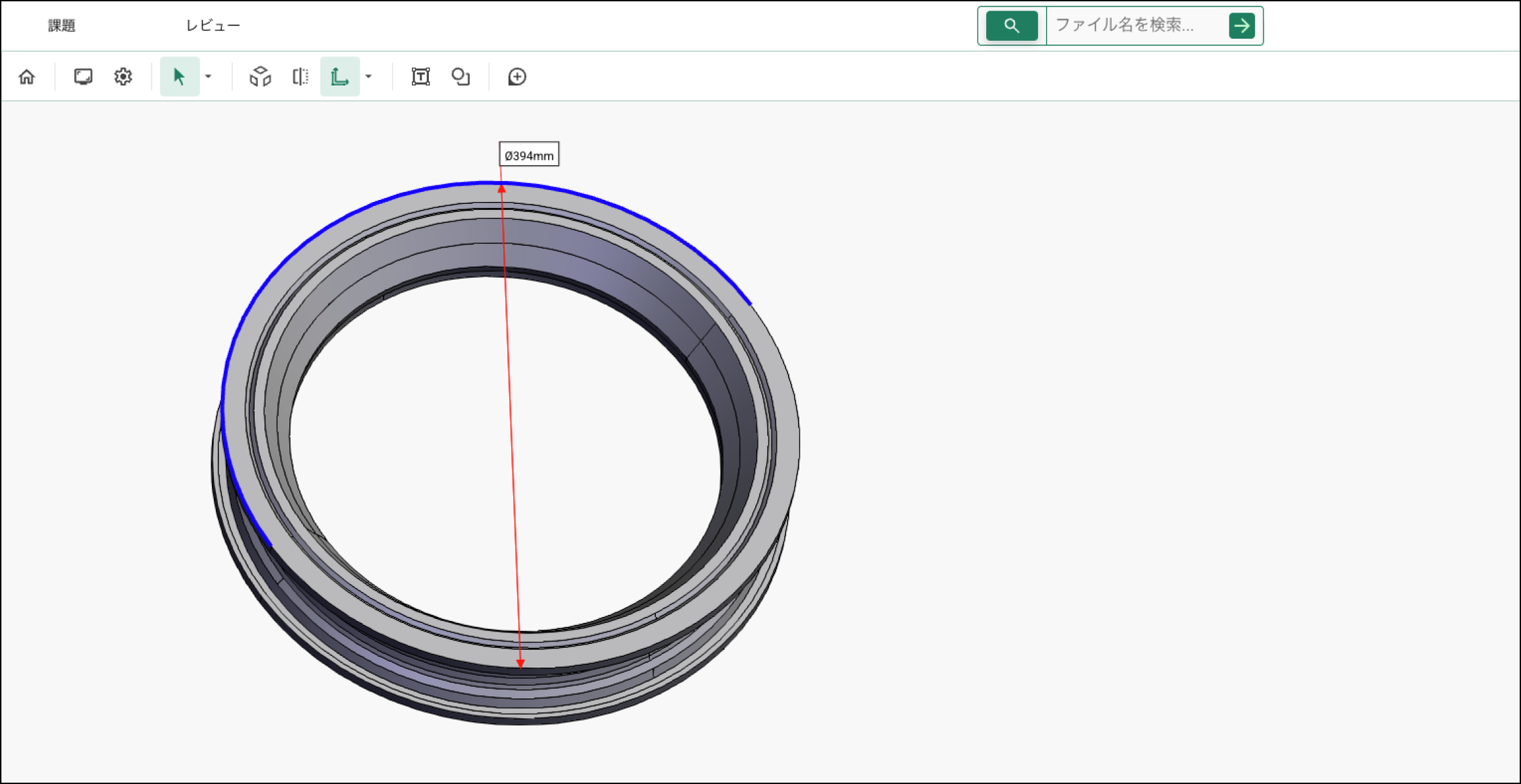Click the Ø394mm dimension label
Image resolution: width=1521 pixels, height=784 pixels.
(x=529, y=155)
